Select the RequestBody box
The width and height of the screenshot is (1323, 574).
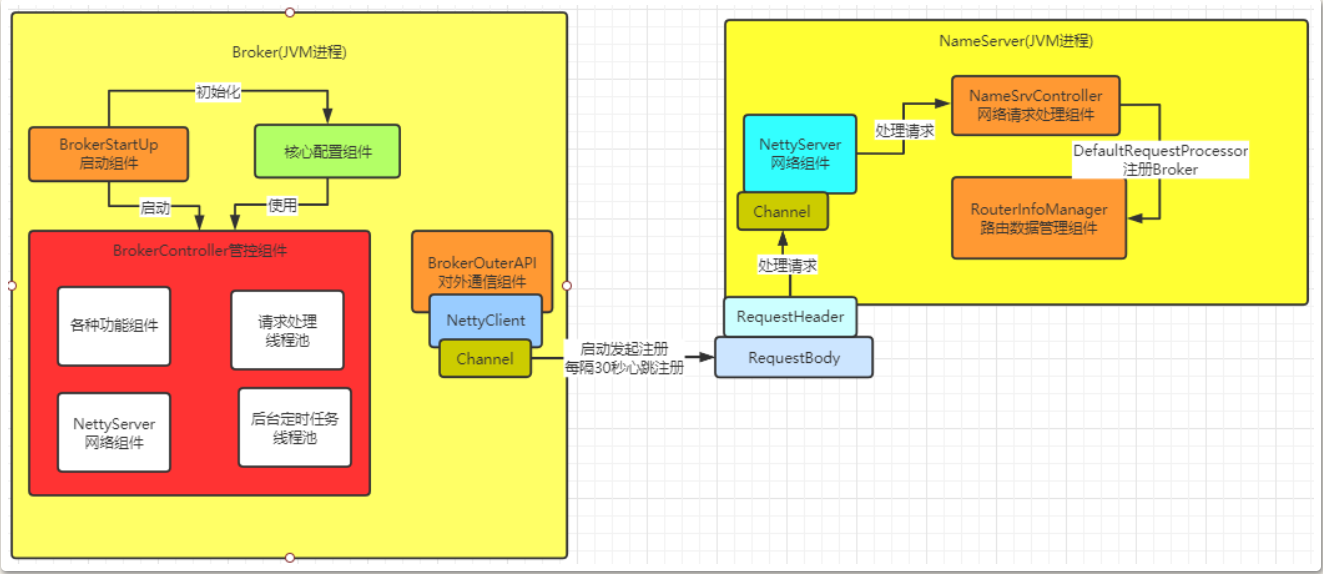[794, 357]
